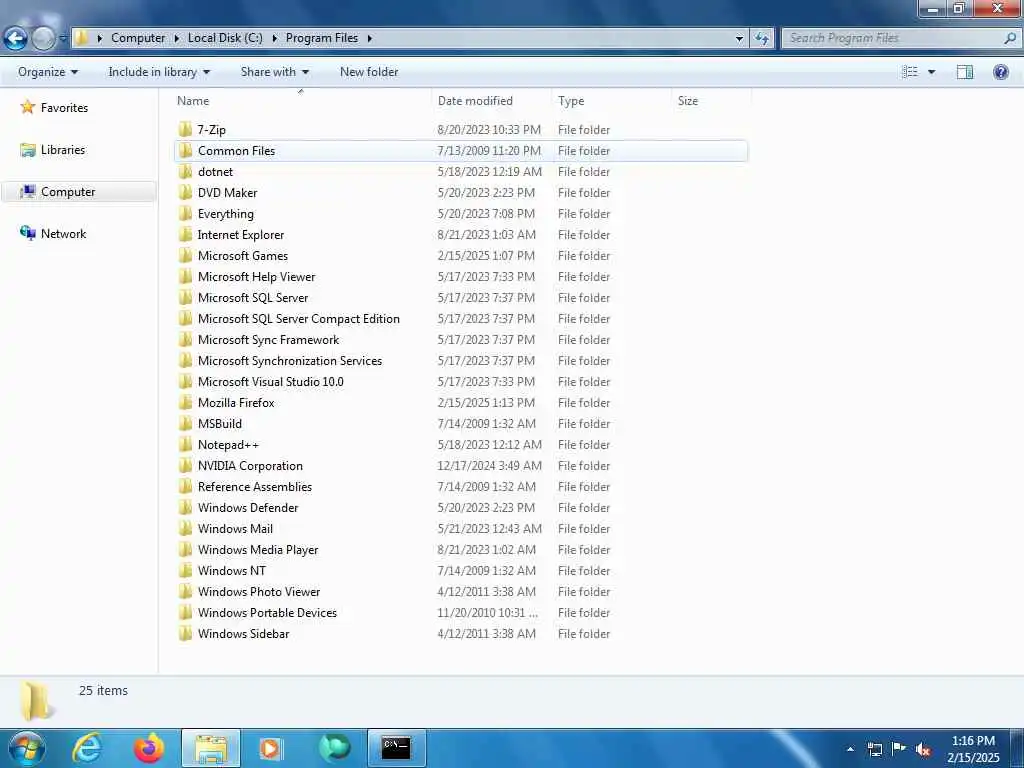This screenshot has height=768, width=1024.
Task: Select the Common Files folder icon
Action: (185, 150)
